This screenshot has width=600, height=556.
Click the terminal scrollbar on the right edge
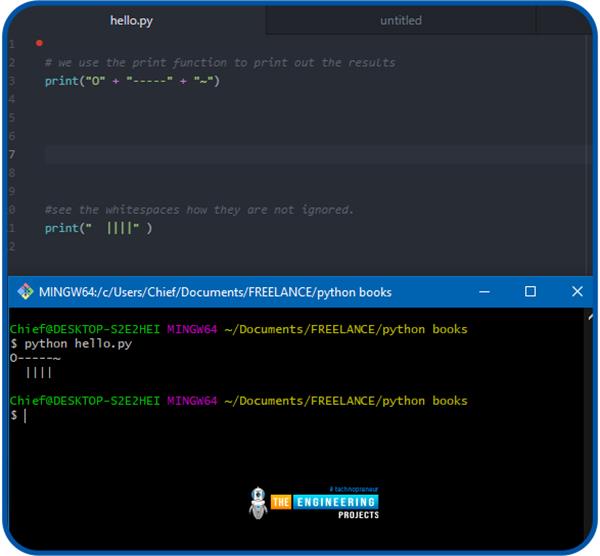coord(589,429)
